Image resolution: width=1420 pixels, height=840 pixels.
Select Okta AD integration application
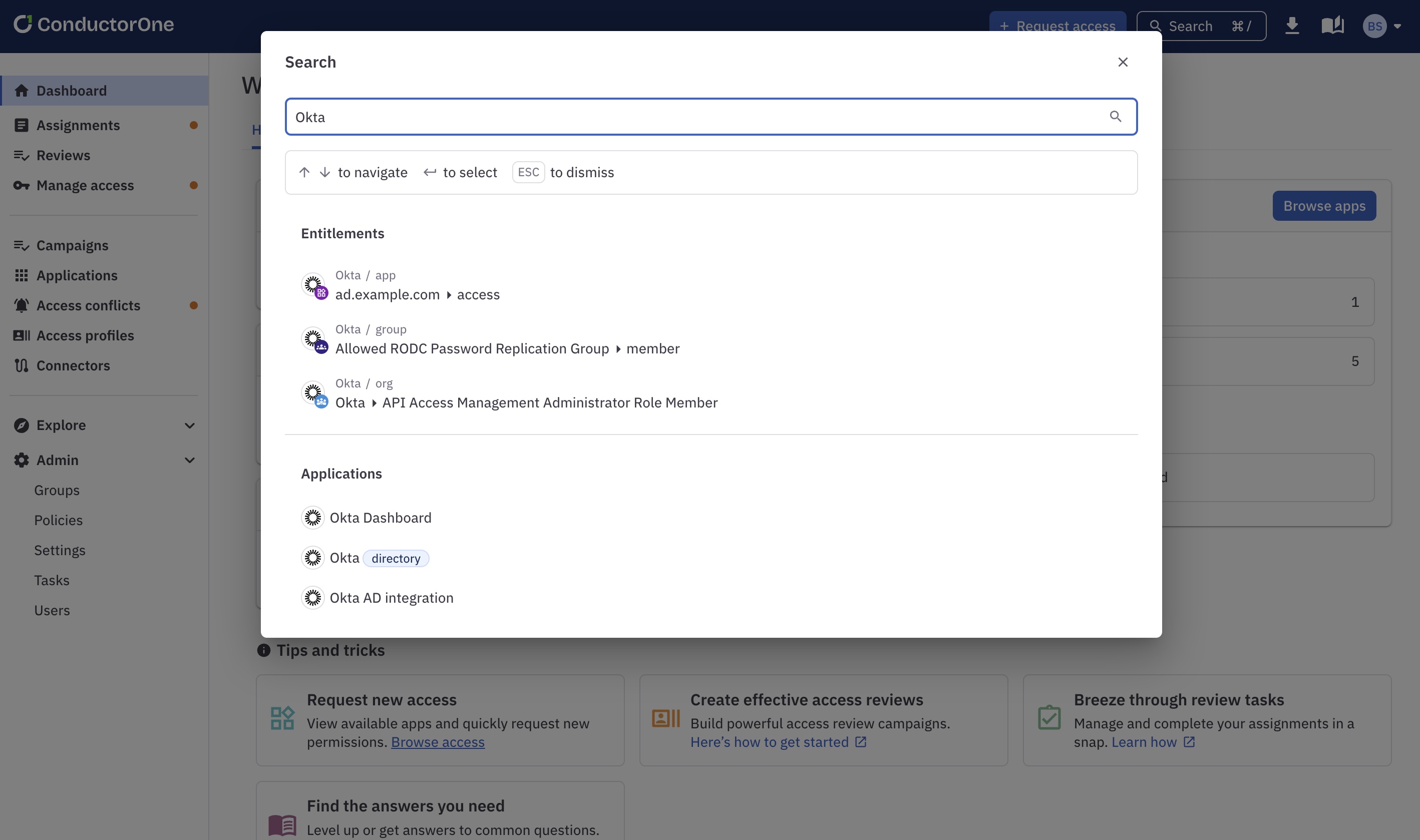tap(391, 598)
